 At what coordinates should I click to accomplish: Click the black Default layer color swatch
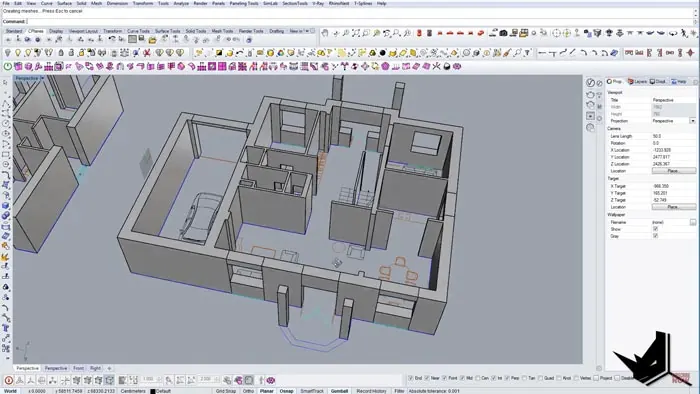(153, 391)
